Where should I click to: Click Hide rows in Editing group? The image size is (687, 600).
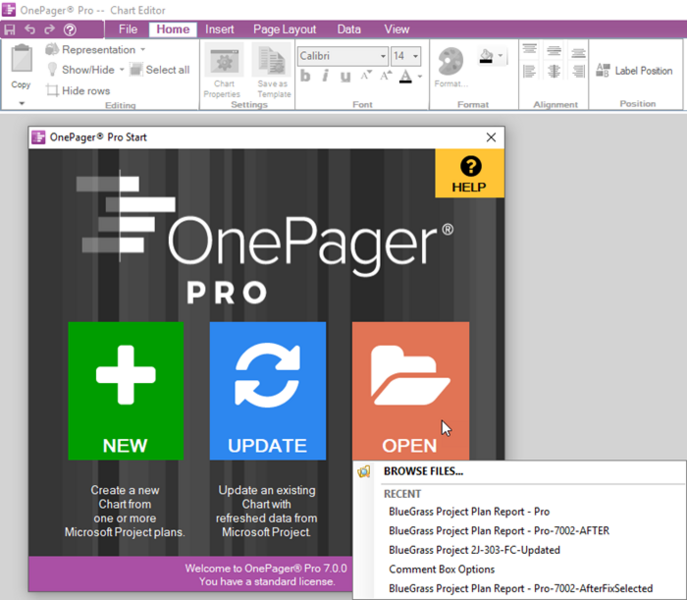[78, 91]
